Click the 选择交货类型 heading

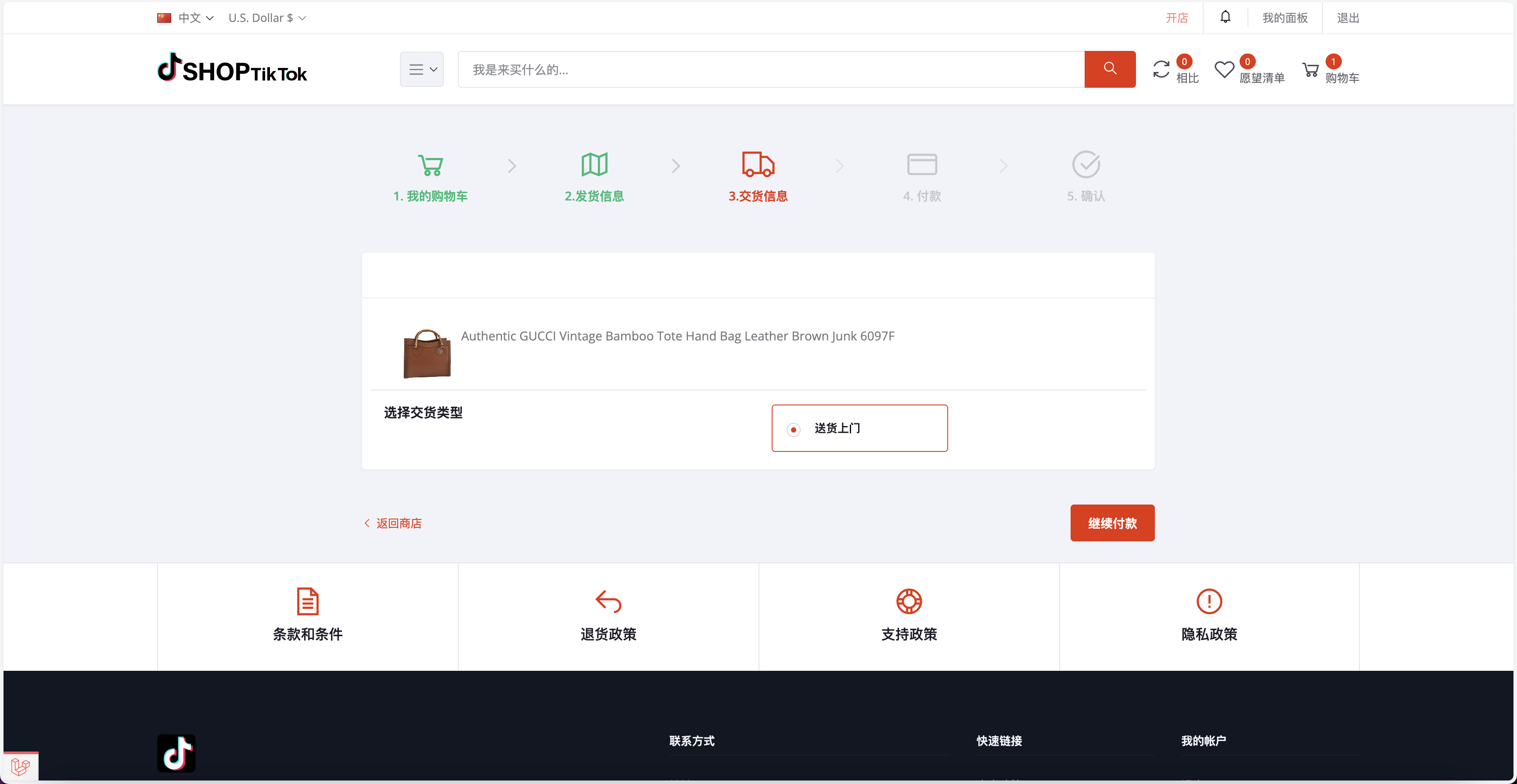(x=423, y=412)
